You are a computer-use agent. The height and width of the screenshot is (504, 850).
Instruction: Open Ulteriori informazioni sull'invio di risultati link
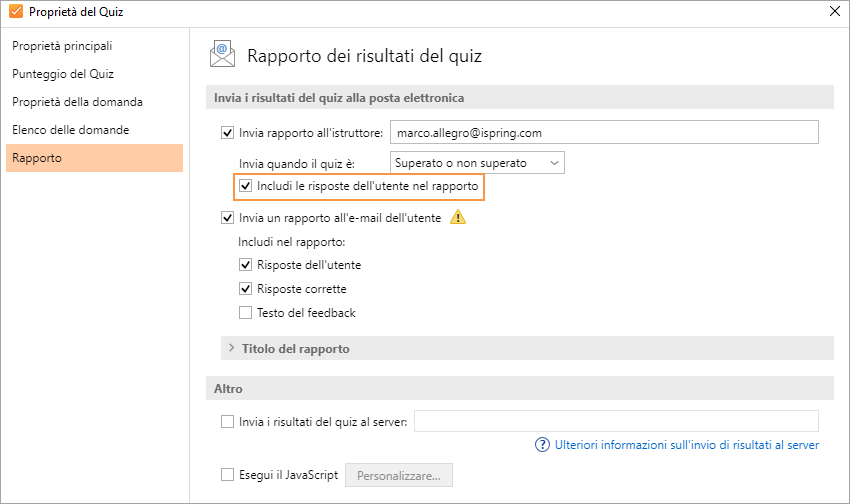[687, 445]
